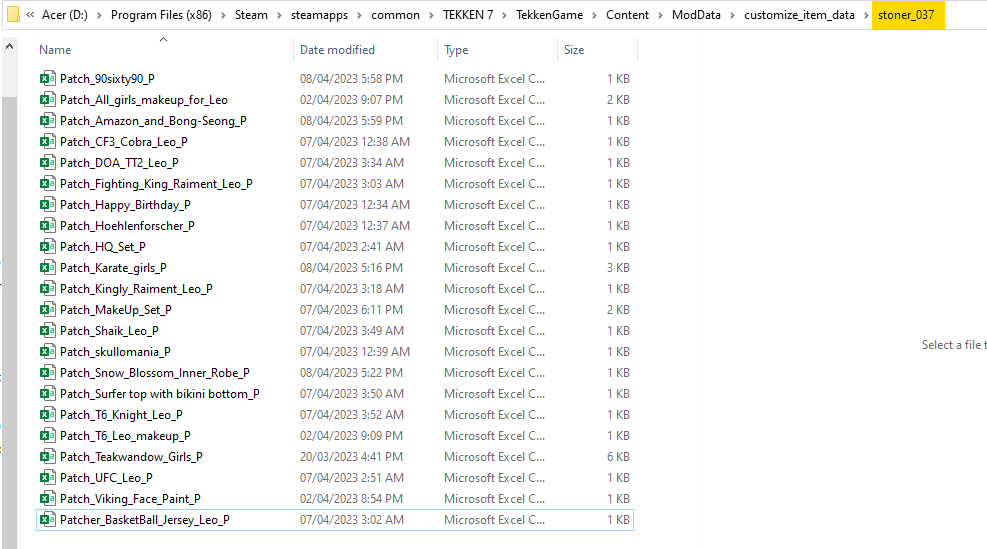Image resolution: width=987 pixels, height=549 pixels.
Task: Click the 6 KB size cell
Action: [x=618, y=456]
